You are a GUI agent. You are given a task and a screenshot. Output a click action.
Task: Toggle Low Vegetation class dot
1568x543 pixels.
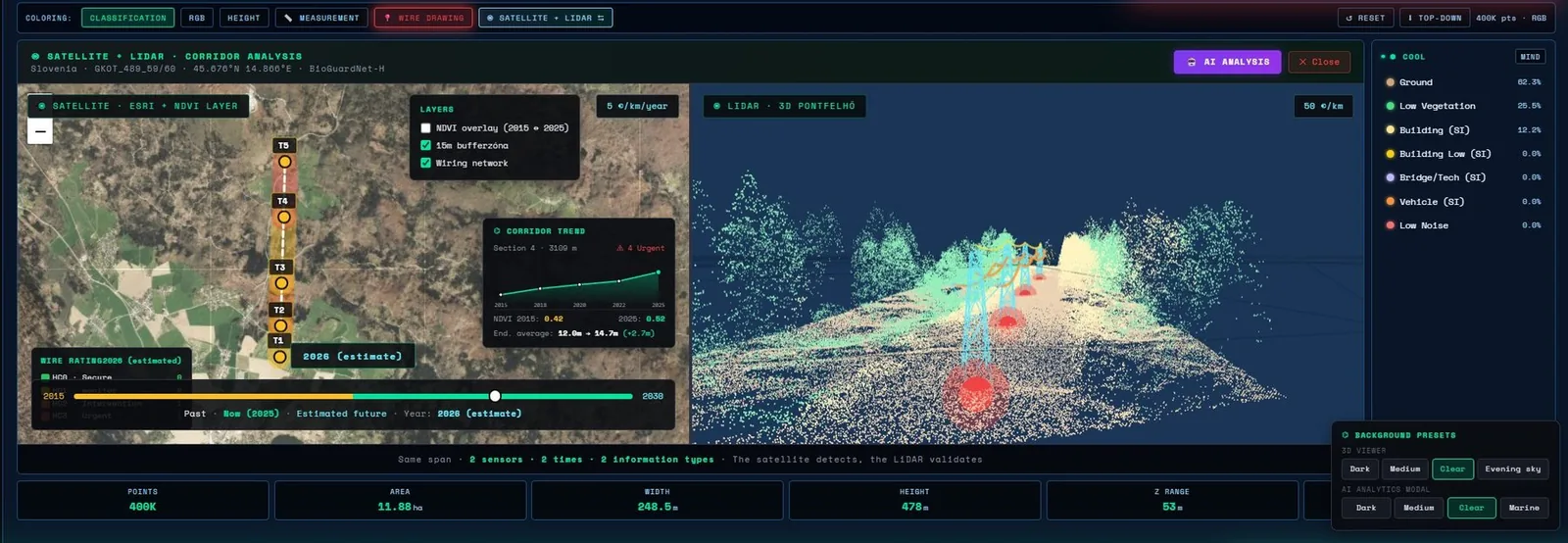coord(1390,106)
